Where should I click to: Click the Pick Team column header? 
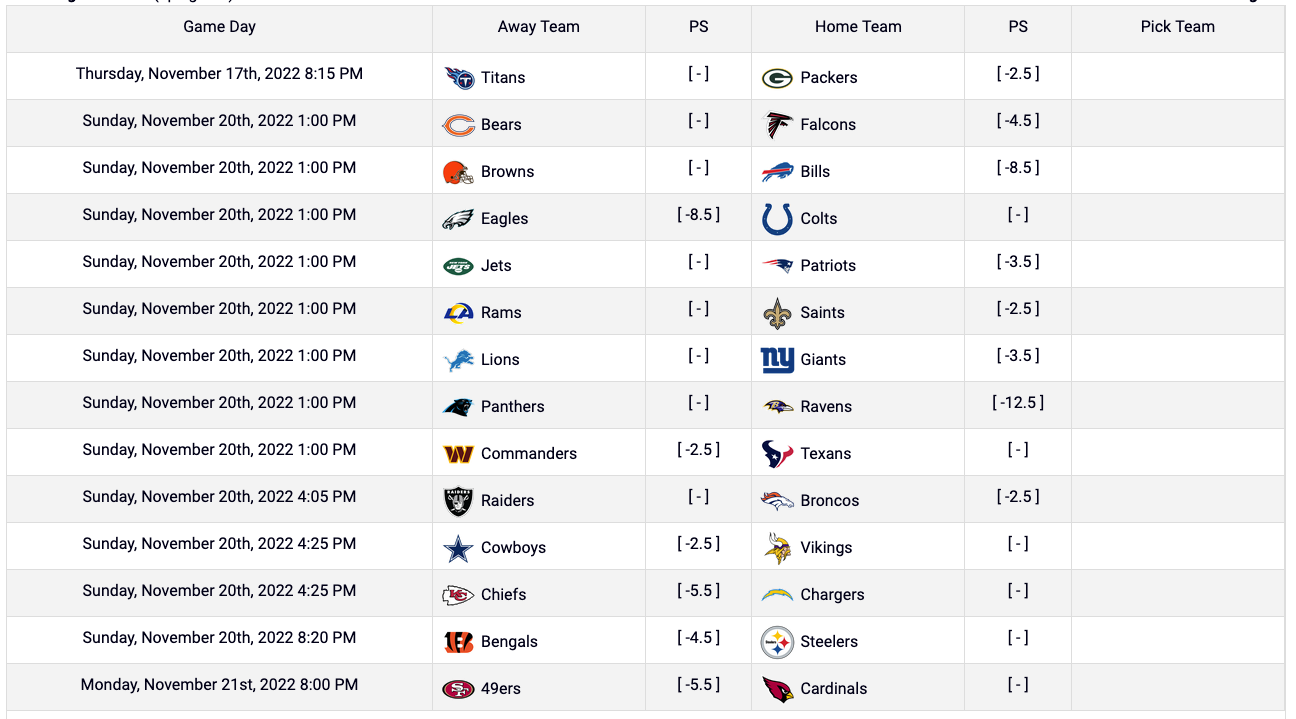[1178, 27]
